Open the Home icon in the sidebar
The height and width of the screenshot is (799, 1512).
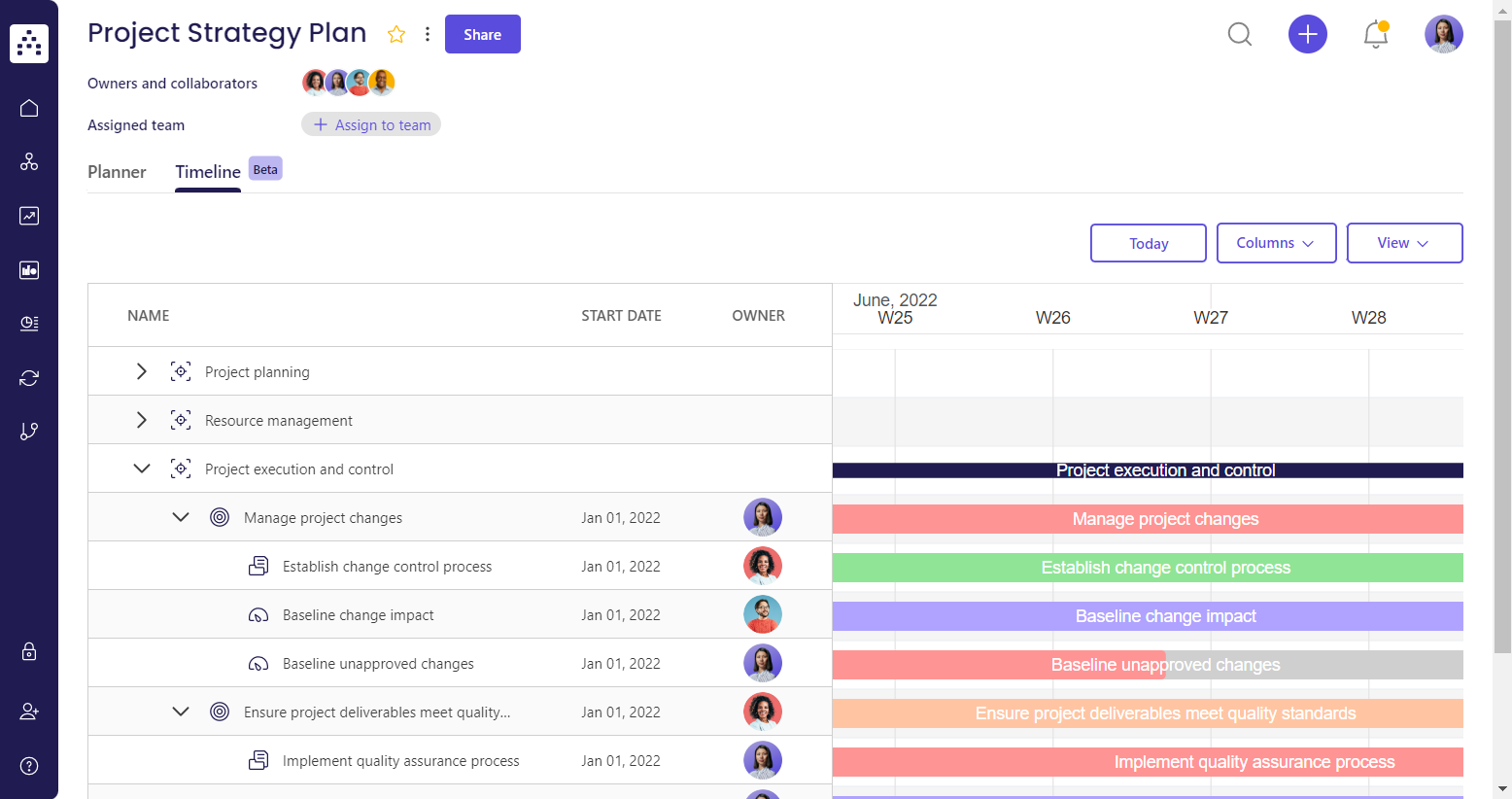click(27, 108)
